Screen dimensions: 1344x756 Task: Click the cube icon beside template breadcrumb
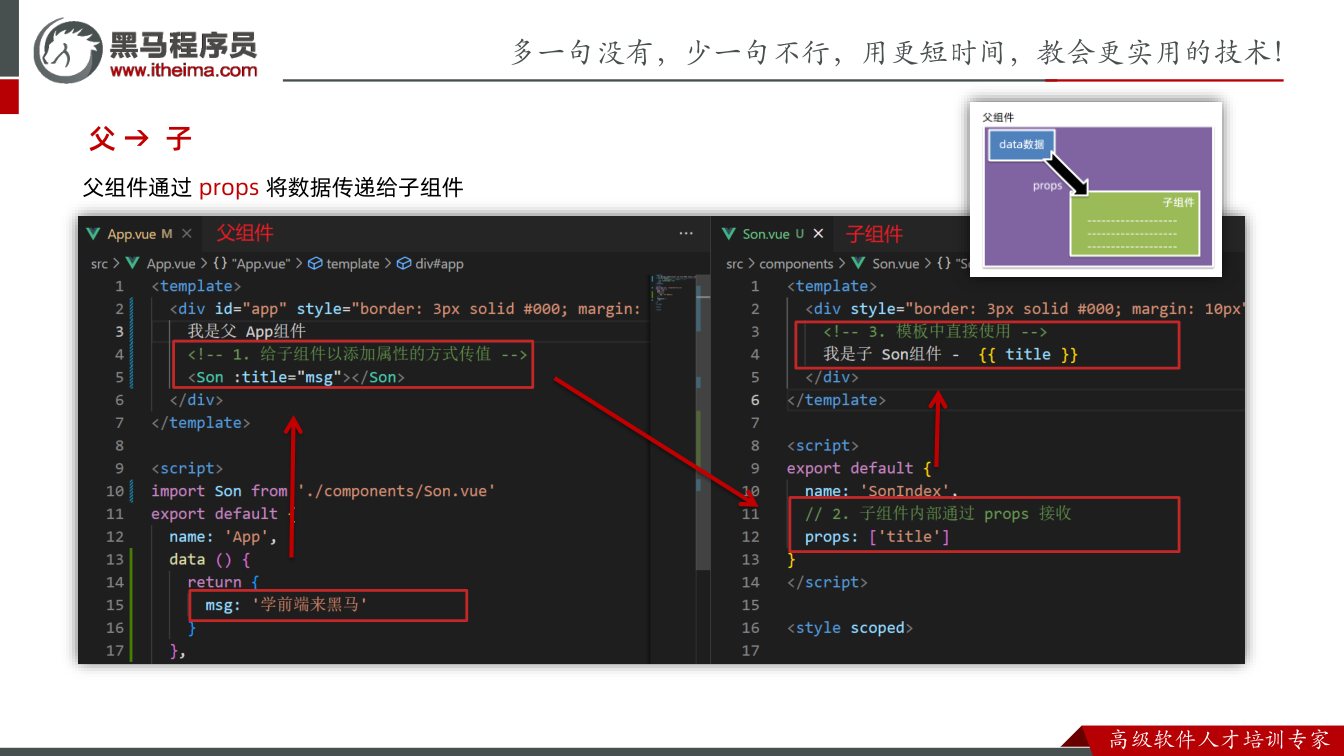point(314,264)
